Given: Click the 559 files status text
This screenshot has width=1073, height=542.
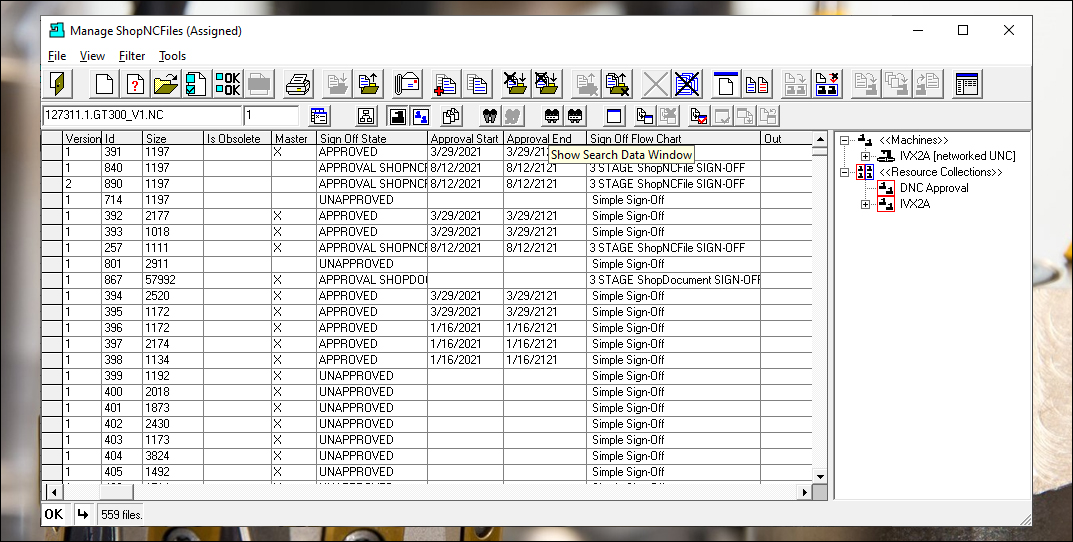Looking at the screenshot, I should 122,515.
